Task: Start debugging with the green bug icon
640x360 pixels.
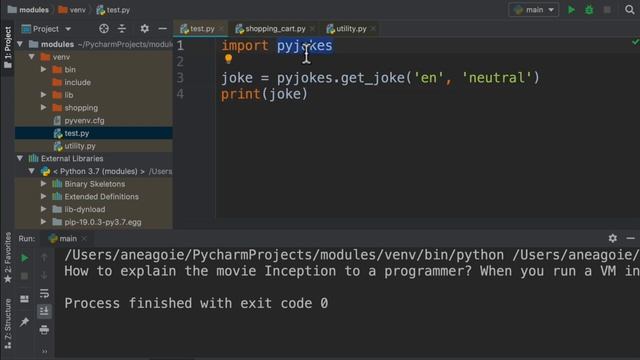Action: (589, 10)
